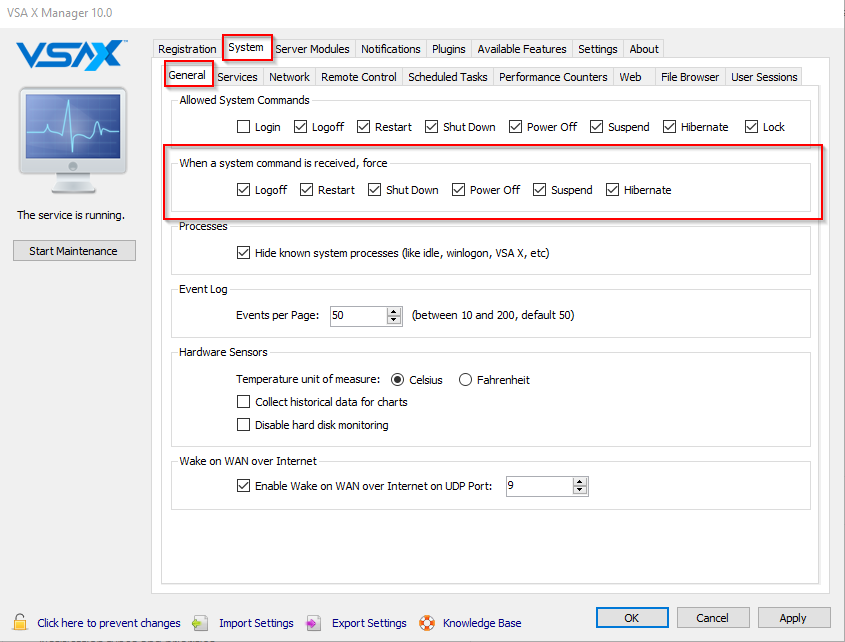Click the Import Settings link

tap(257, 623)
